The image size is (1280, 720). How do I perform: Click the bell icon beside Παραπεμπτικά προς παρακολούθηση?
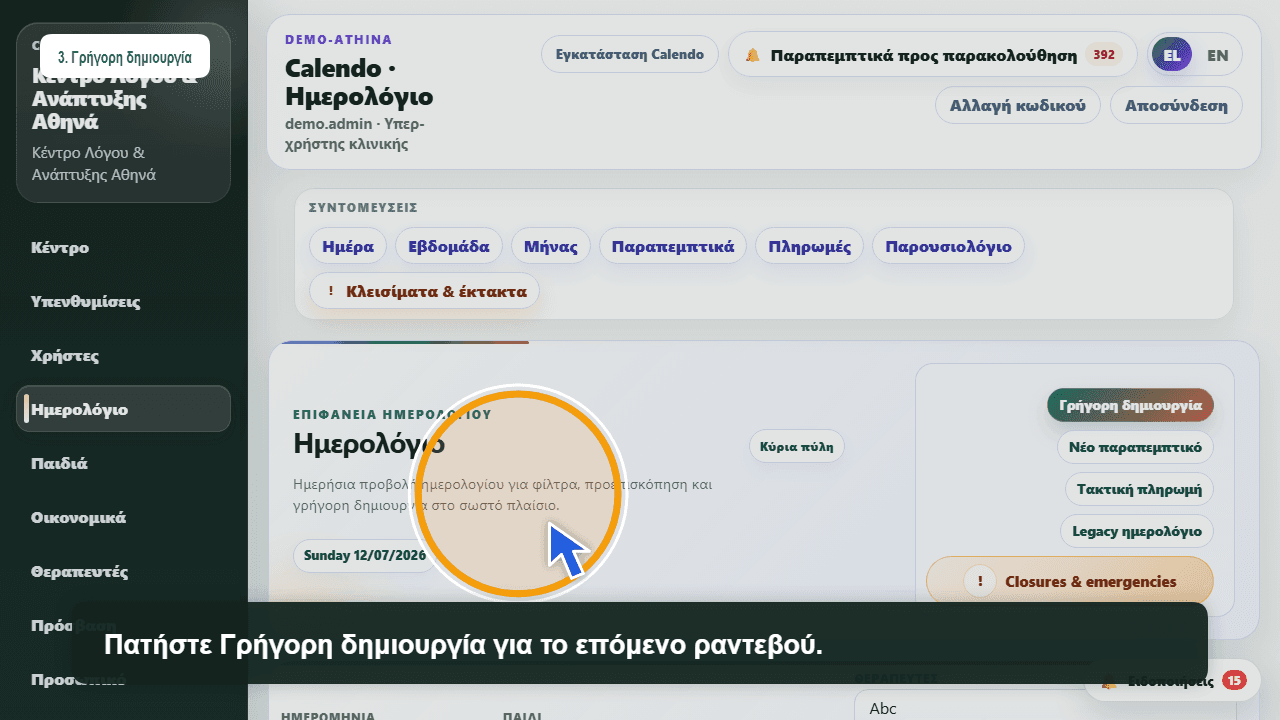tap(752, 55)
